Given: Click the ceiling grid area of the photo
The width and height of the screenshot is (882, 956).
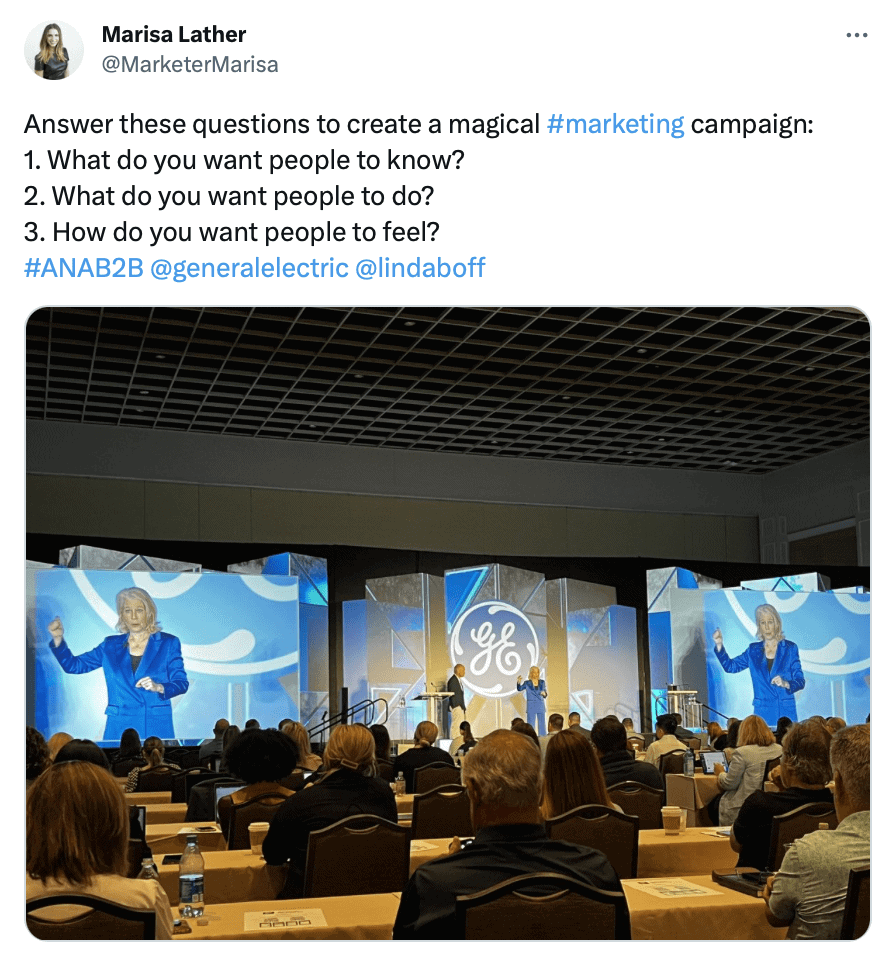Looking at the screenshot, I should (x=447, y=390).
